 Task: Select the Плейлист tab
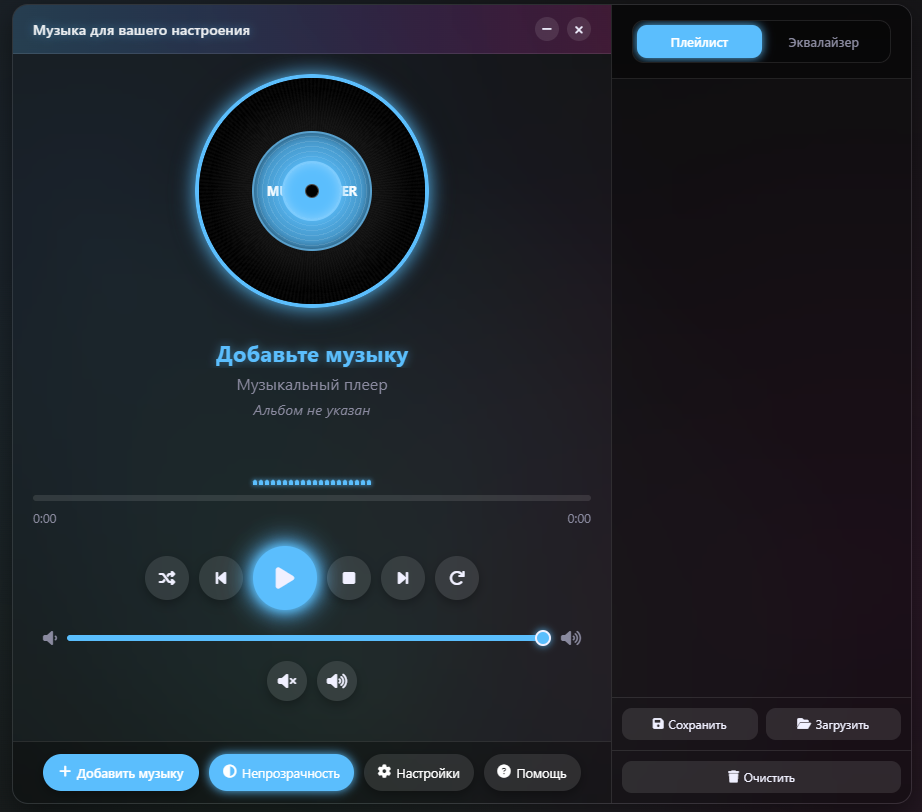(x=699, y=42)
